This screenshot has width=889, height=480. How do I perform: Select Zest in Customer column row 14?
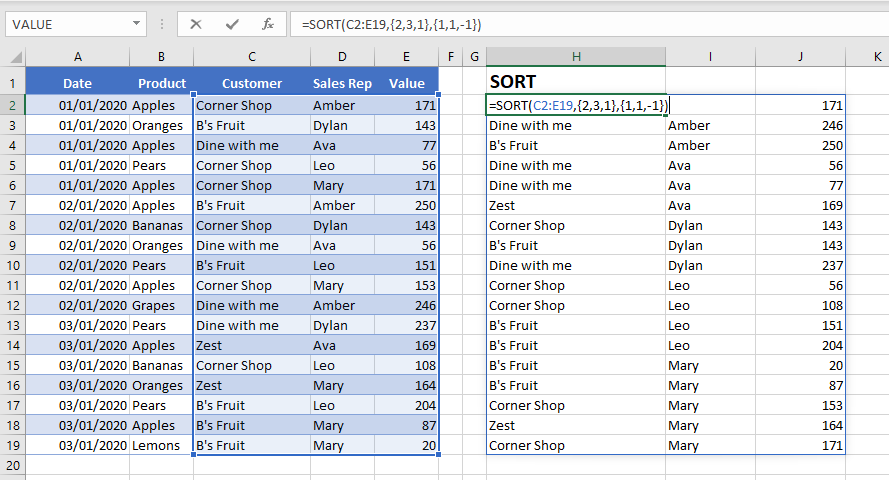click(252, 346)
